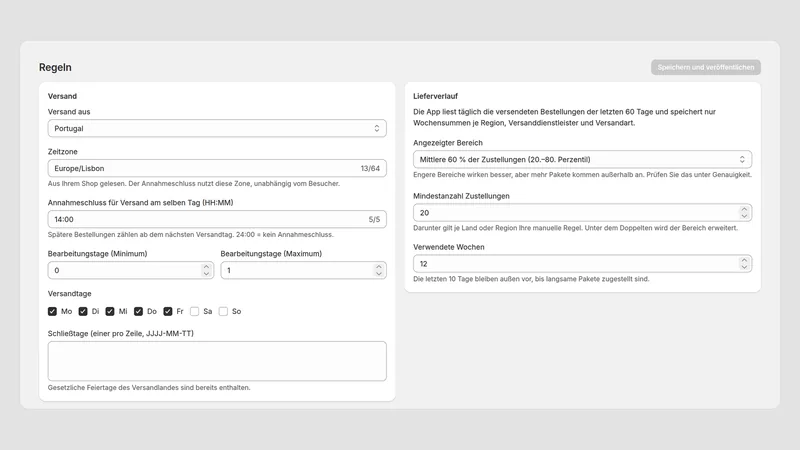Uncheck the Fr shipping day checkbox
This screenshot has height=450, width=800.
coord(168,311)
